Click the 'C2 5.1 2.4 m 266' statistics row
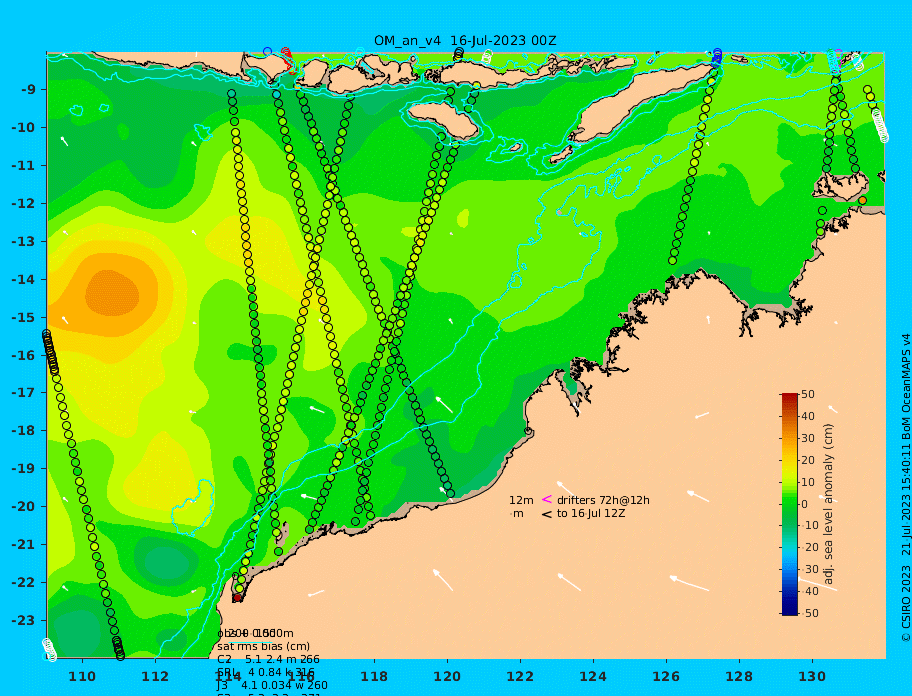Image resolution: width=912 pixels, height=696 pixels. [x=268, y=659]
